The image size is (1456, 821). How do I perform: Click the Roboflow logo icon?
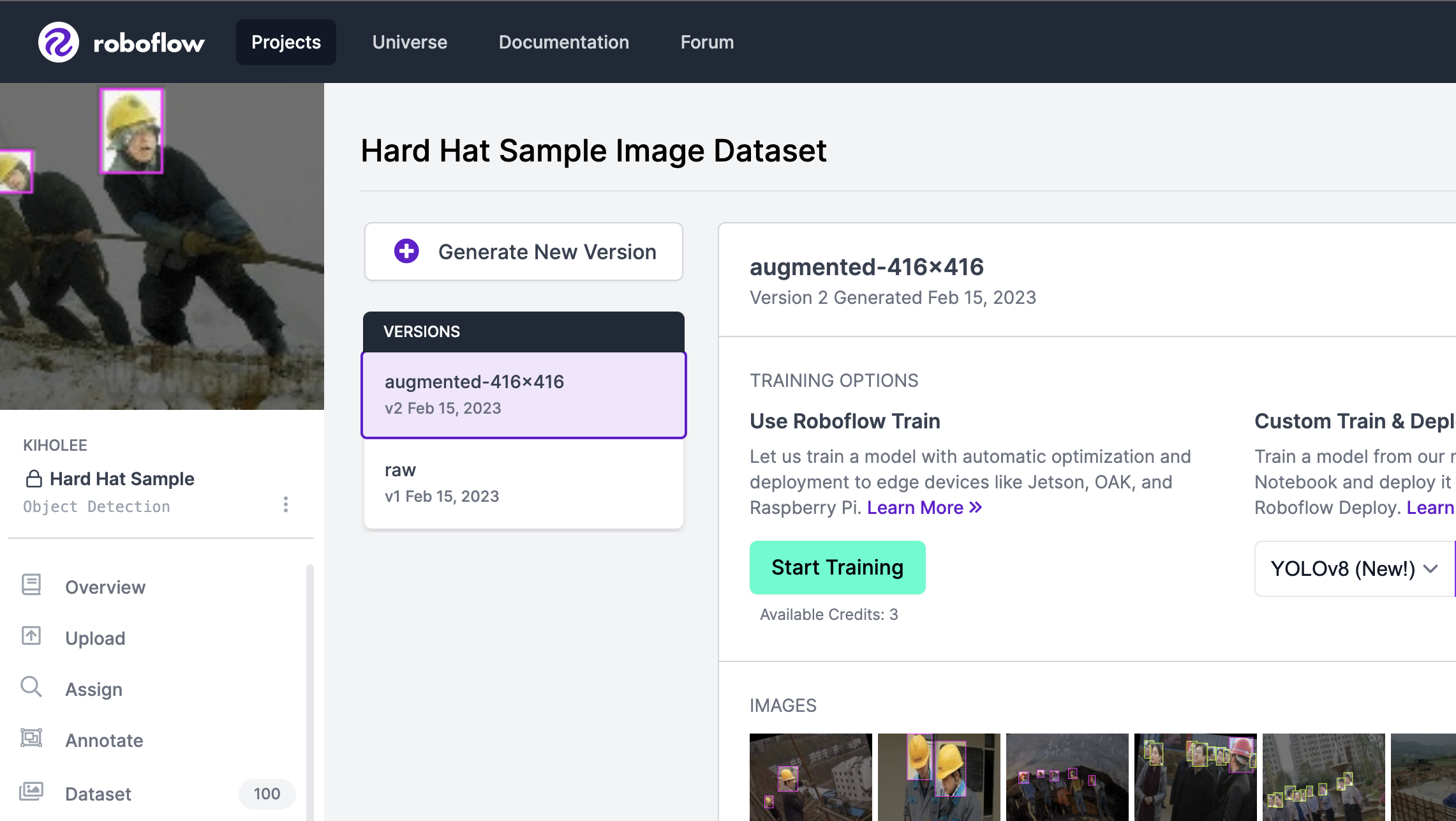[x=58, y=42]
